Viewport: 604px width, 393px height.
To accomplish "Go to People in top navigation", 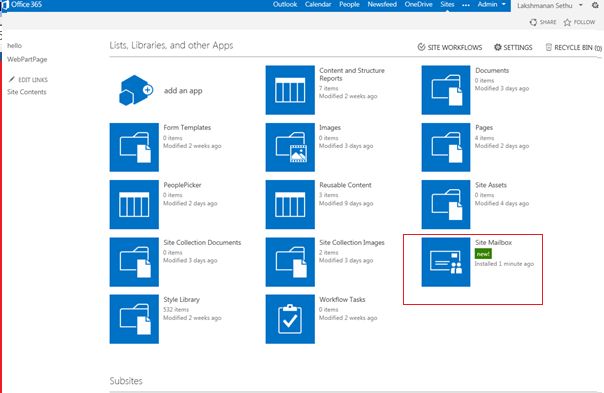I will (x=349, y=4).
